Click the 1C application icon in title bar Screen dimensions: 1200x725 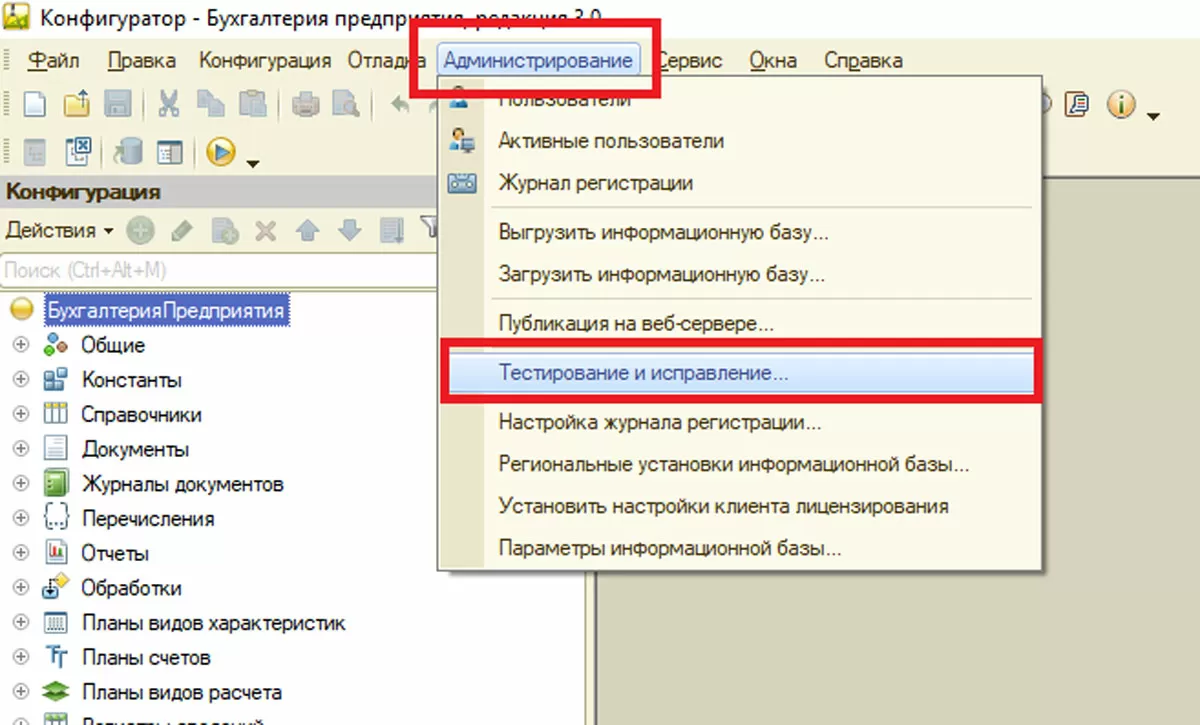point(18,15)
